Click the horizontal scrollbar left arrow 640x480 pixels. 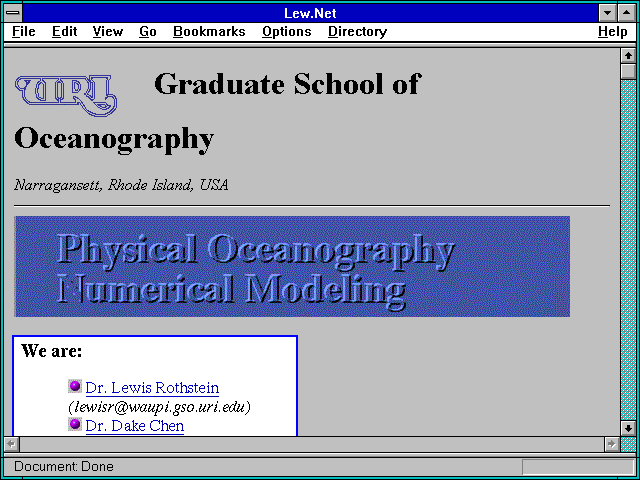(x=11, y=444)
